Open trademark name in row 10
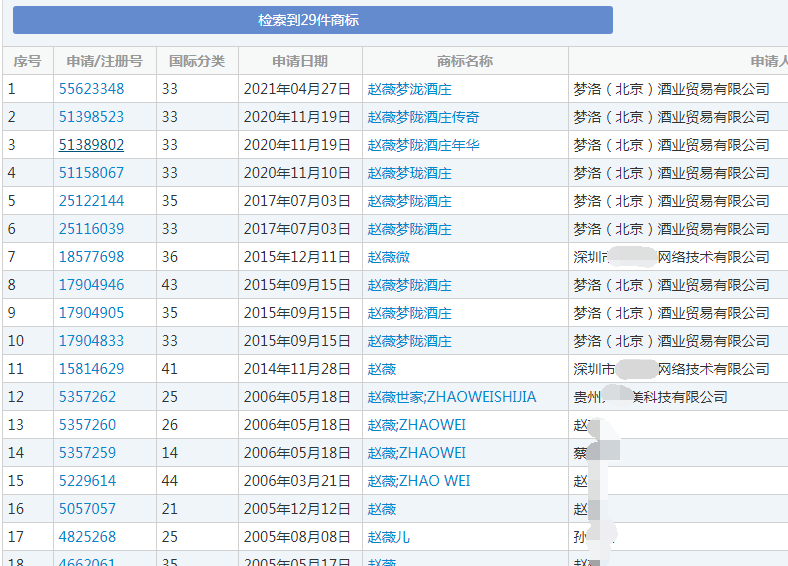 410,341
